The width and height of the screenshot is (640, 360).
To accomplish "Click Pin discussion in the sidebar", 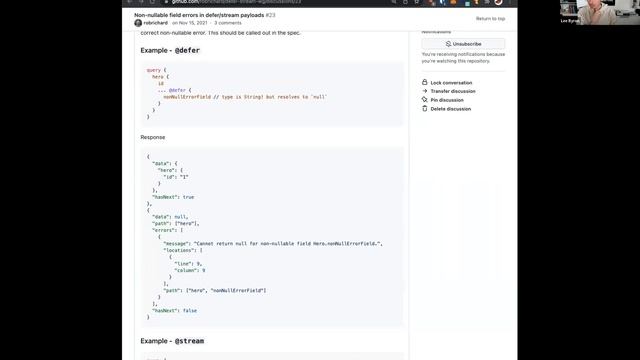I will point(443,100).
